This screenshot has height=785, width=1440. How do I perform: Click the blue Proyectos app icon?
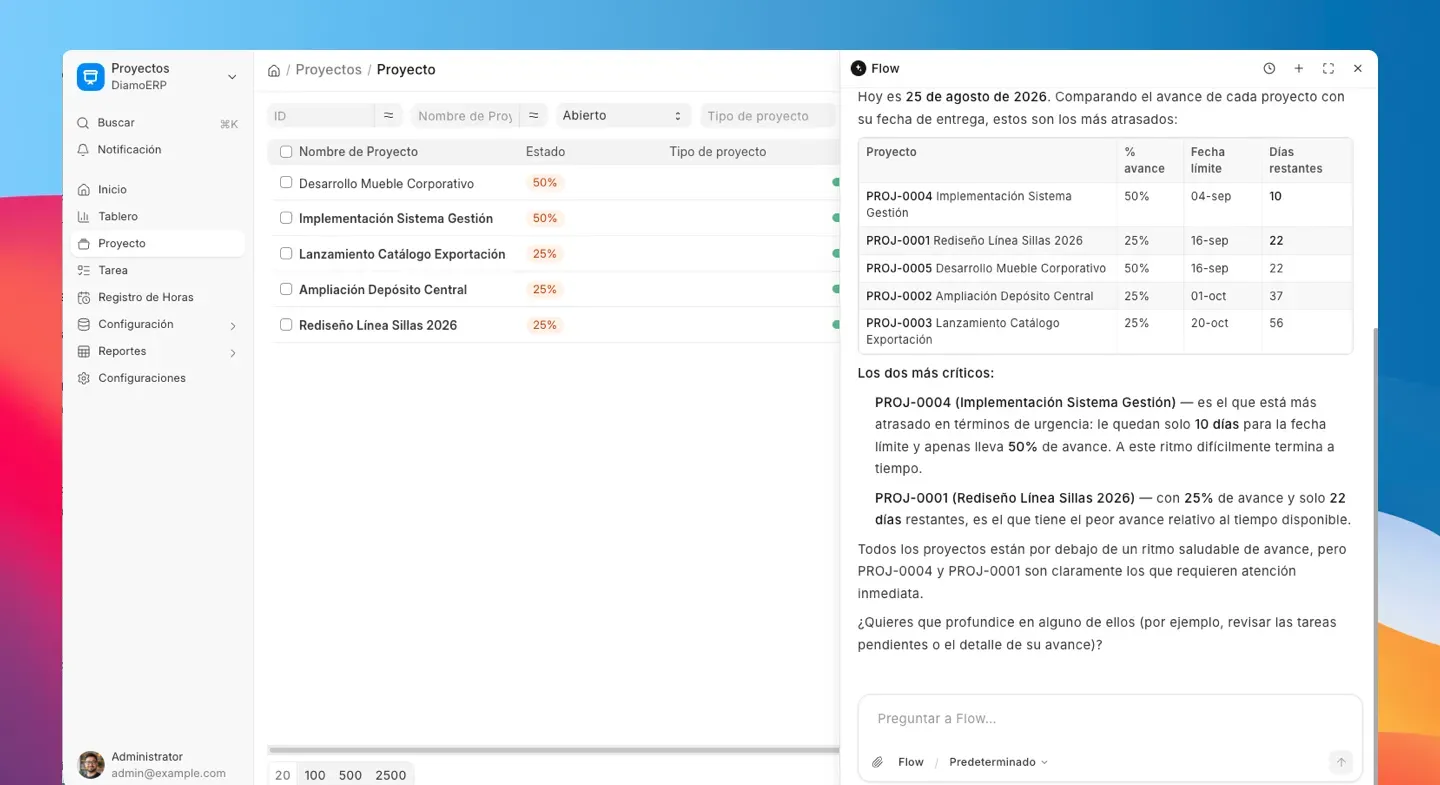click(91, 77)
